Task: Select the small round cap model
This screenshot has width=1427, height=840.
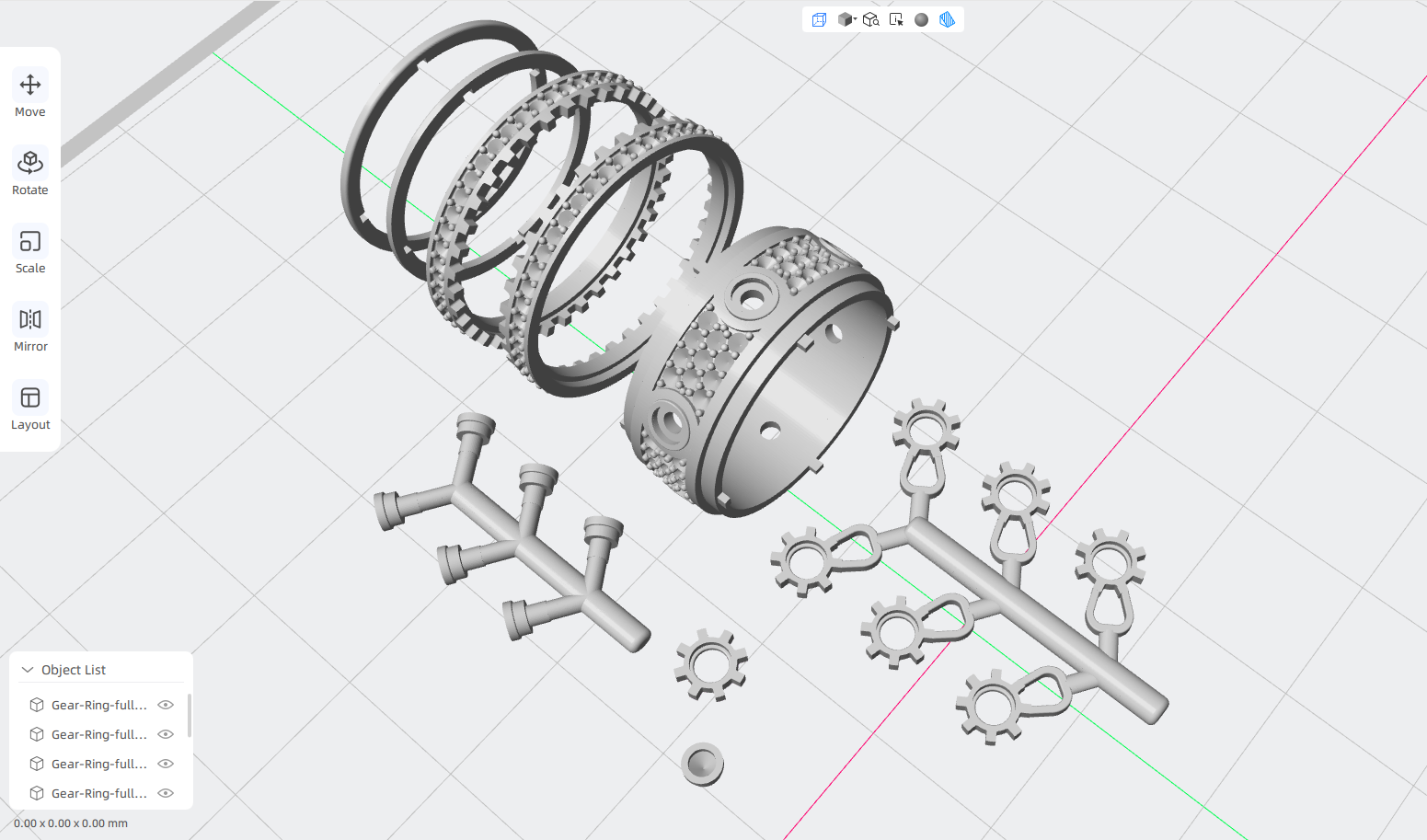Action: pos(702,764)
